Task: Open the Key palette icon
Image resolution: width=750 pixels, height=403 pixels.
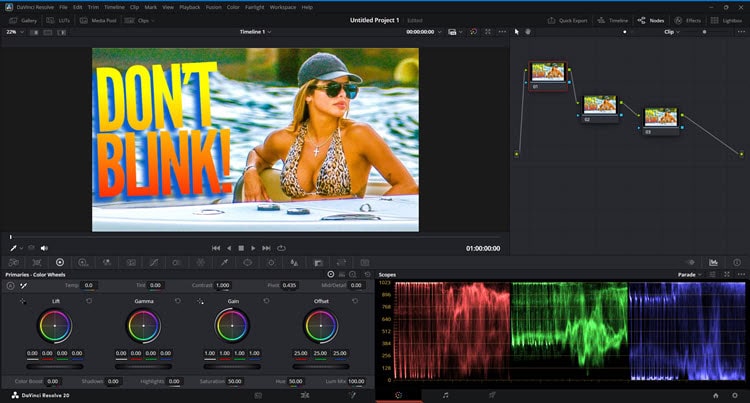Action: (318, 262)
